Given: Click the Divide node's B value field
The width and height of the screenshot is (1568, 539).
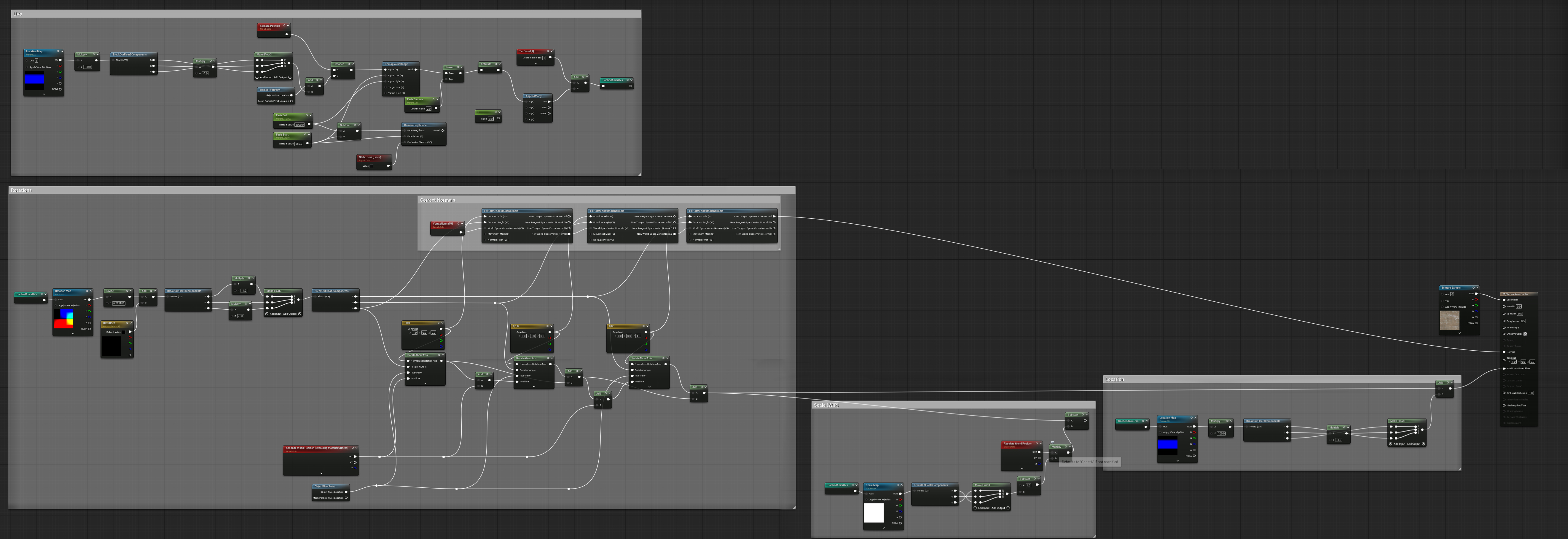Looking at the screenshot, I should 119,303.
